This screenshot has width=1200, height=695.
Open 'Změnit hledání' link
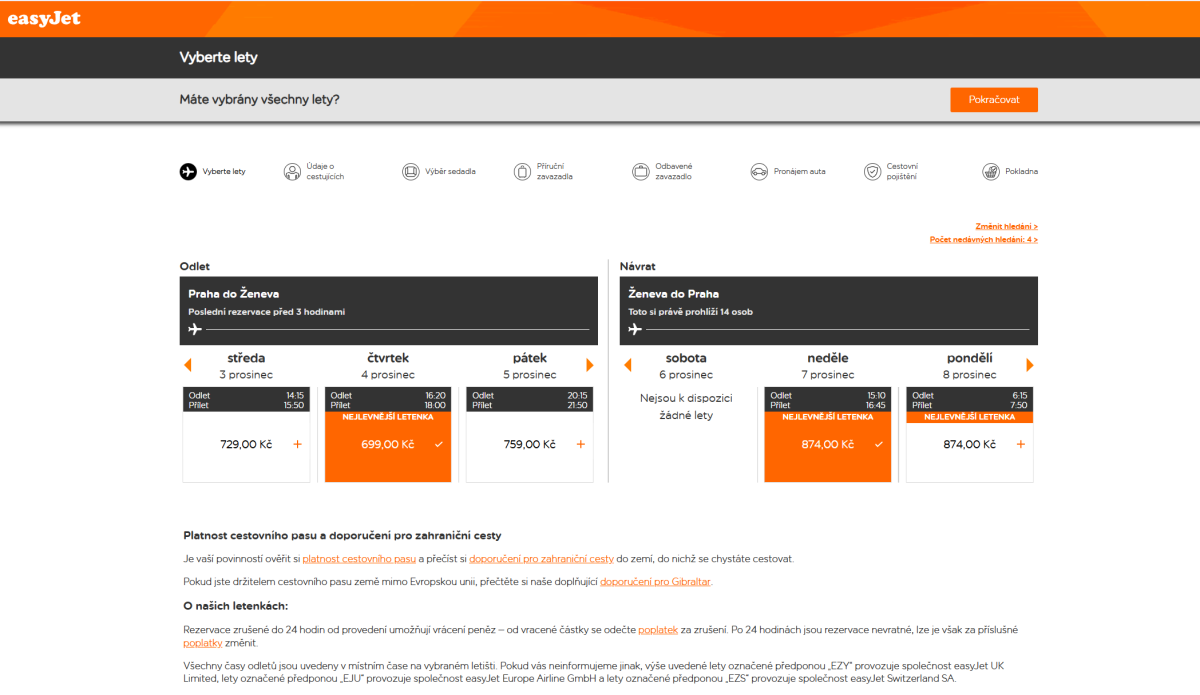pos(1006,226)
